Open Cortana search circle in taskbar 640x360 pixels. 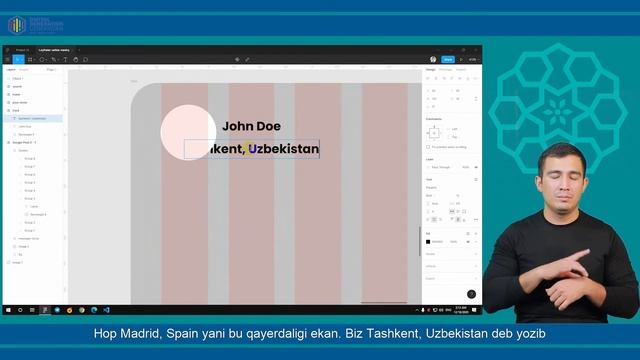[20, 310]
